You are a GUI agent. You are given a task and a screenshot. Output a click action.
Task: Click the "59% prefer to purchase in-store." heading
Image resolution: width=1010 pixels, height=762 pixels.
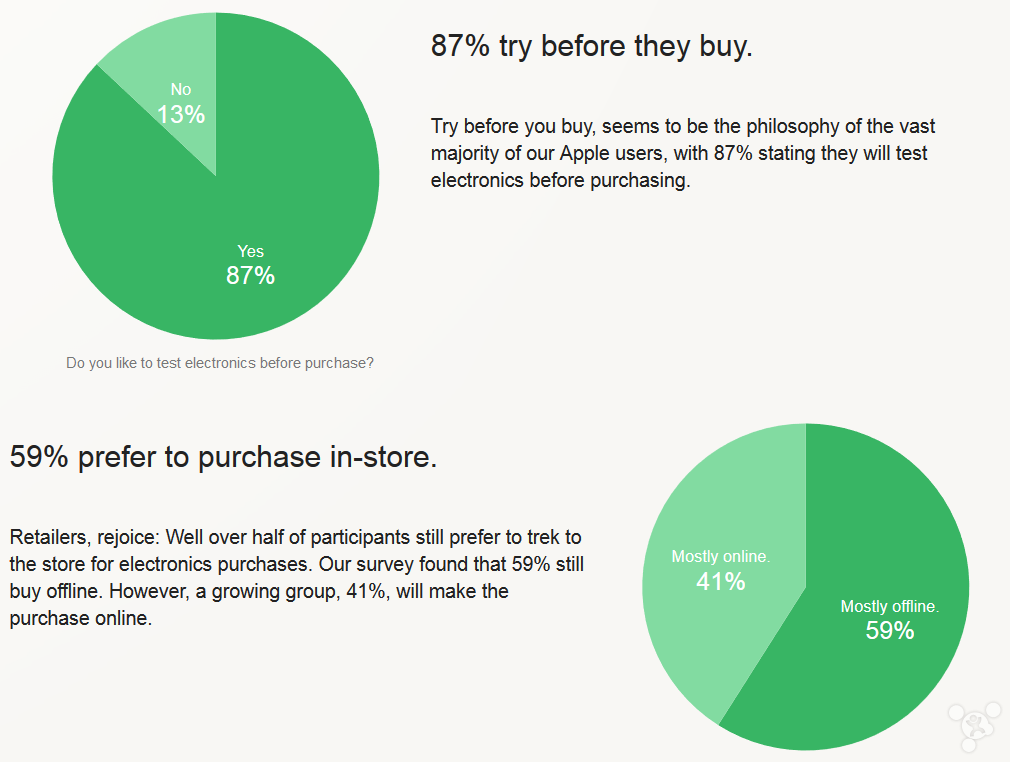pyautogui.click(x=223, y=457)
